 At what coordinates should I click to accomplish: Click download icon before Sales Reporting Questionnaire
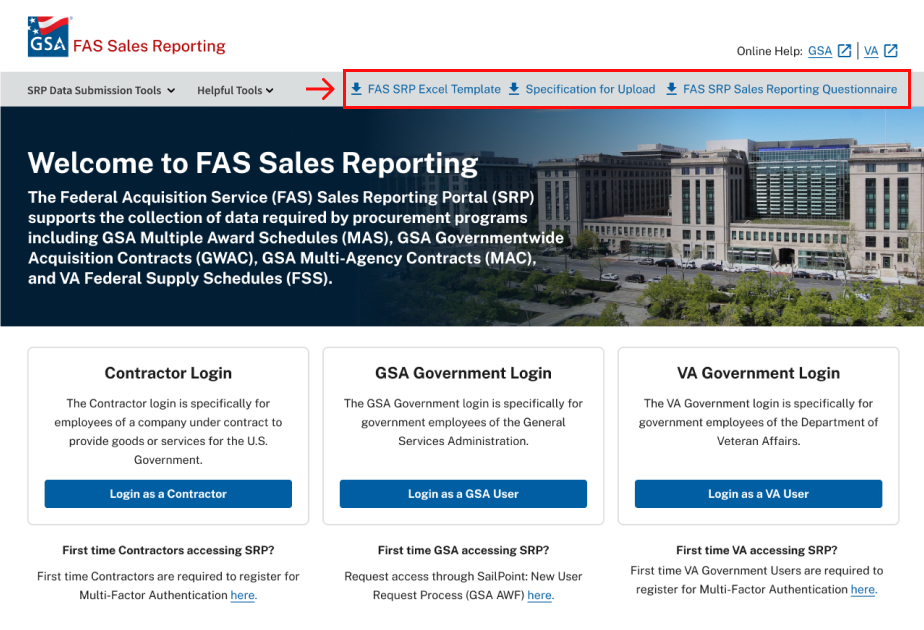[x=671, y=89]
